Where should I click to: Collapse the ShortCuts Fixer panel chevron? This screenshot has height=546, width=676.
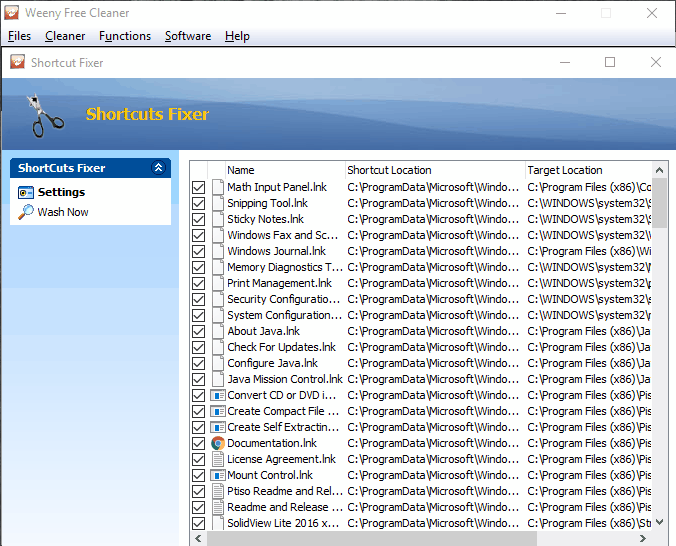pyautogui.click(x=158, y=167)
